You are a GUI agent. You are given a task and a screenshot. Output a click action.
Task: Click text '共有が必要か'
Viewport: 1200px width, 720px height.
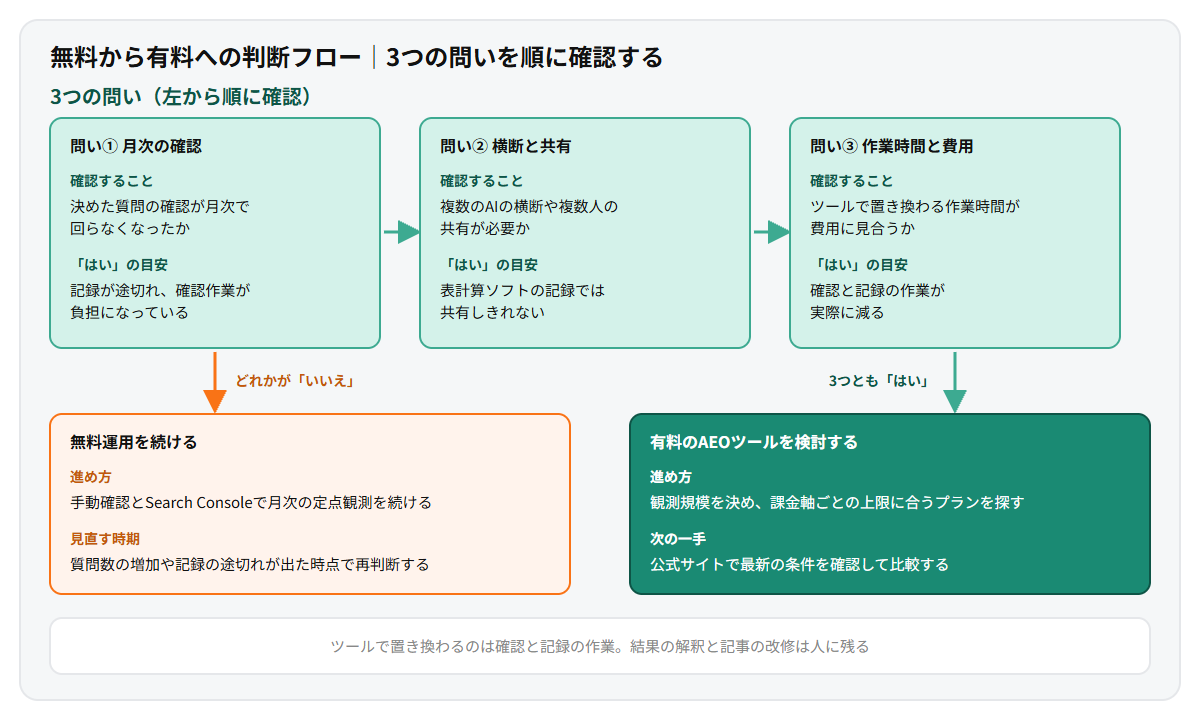point(484,228)
